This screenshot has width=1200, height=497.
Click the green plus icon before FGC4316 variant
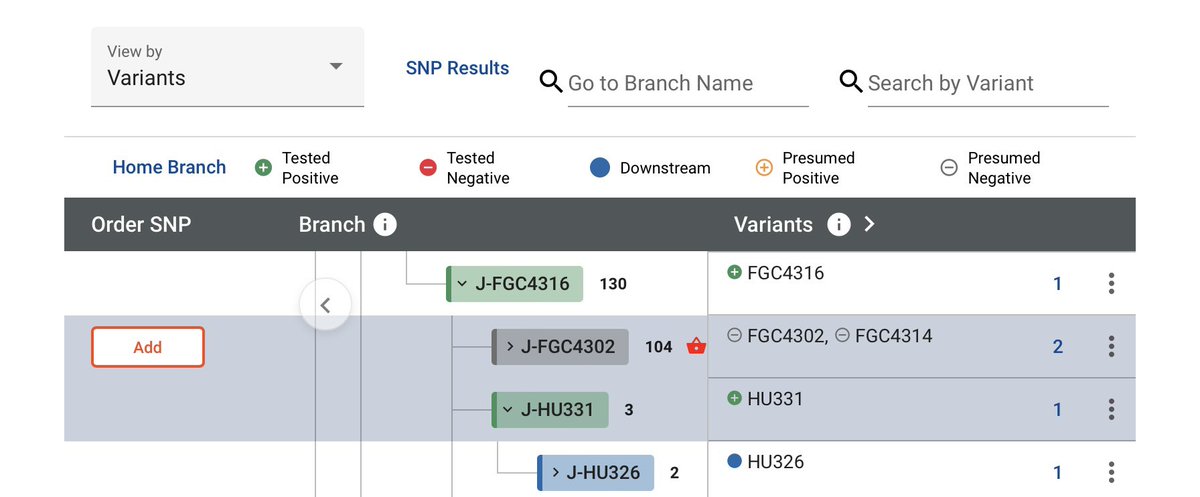(734, 272)
